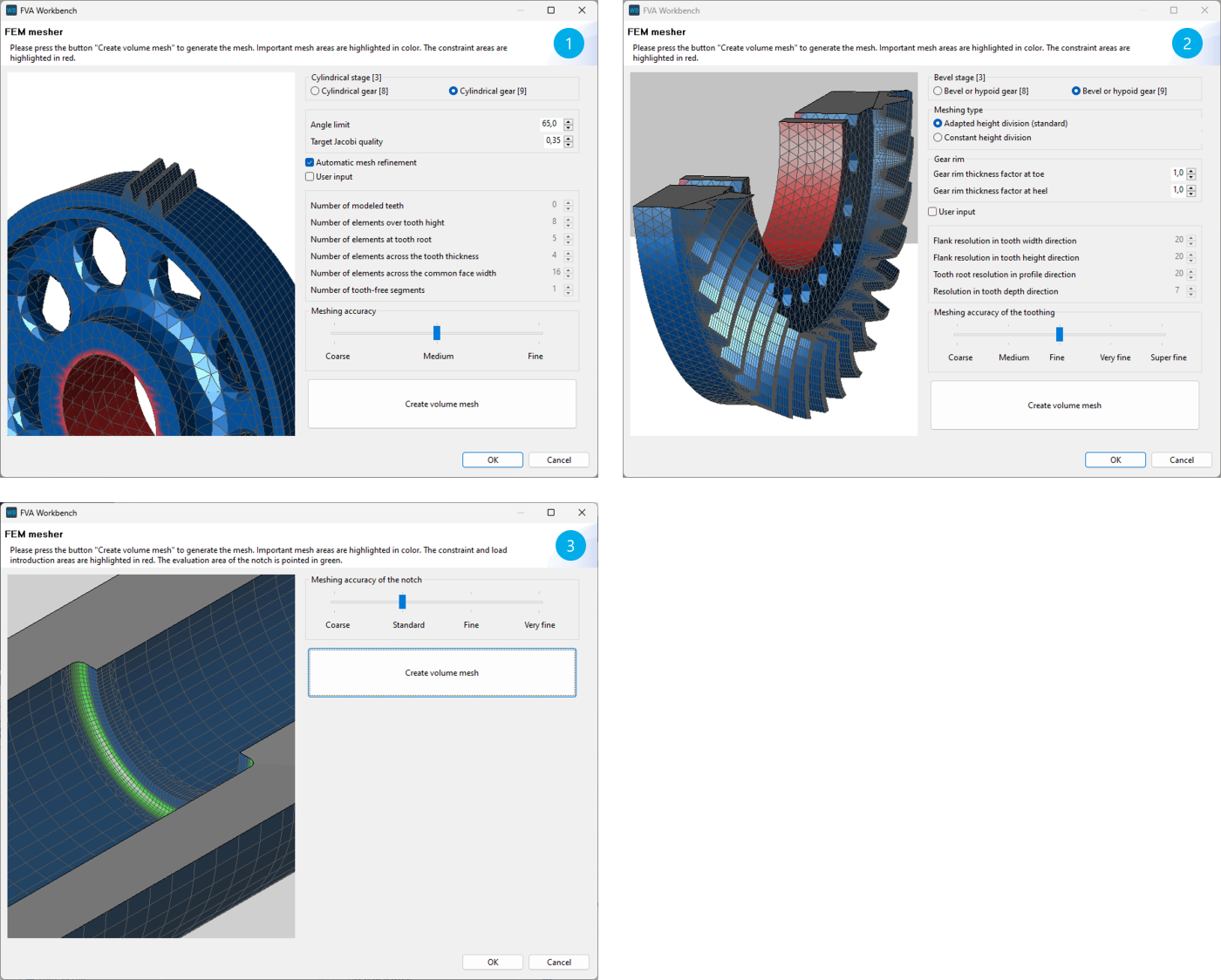Increase the Angle limit value
Image resolution: width=1221 pixels, height=980 pixels.
coord(568,120)
